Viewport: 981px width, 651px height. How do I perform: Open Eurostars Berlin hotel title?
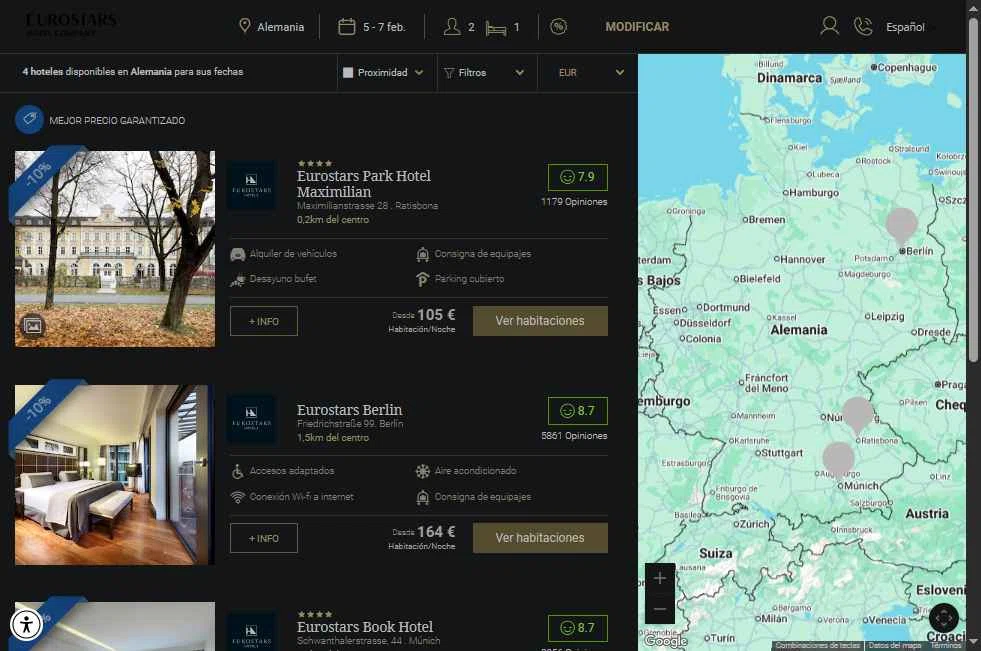point(349,410)
